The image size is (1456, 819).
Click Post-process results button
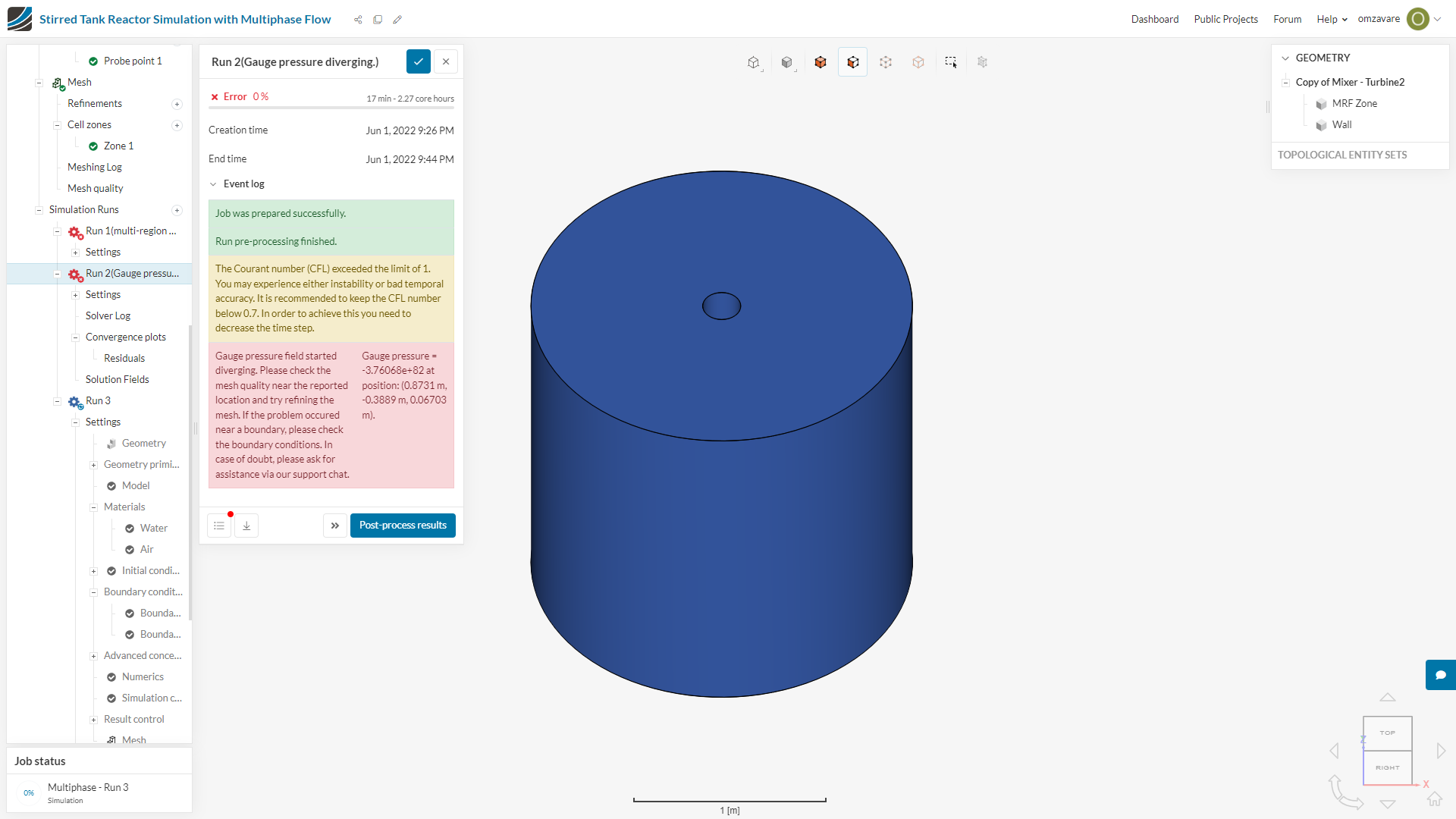point(403,526)
